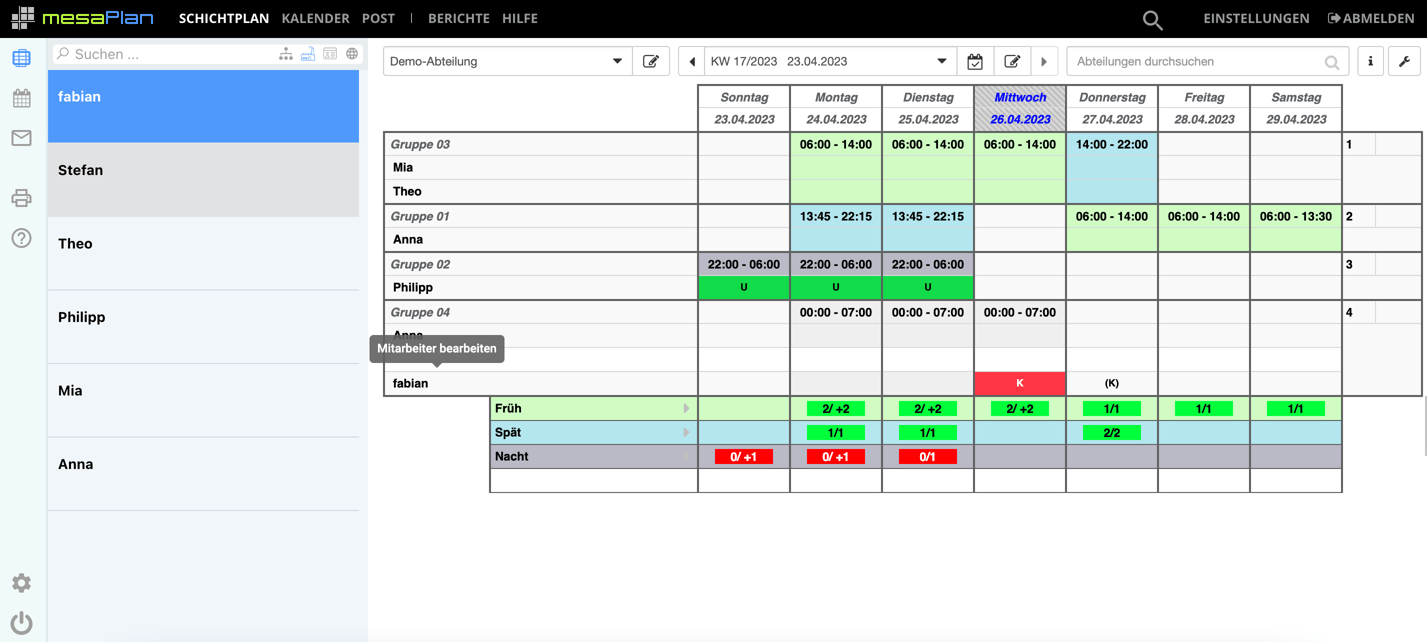Image resolution: width=1427 pixels, height=642 pixels.
Task: Click ABMELDEN to log out
Action: tap(1372, 18)
